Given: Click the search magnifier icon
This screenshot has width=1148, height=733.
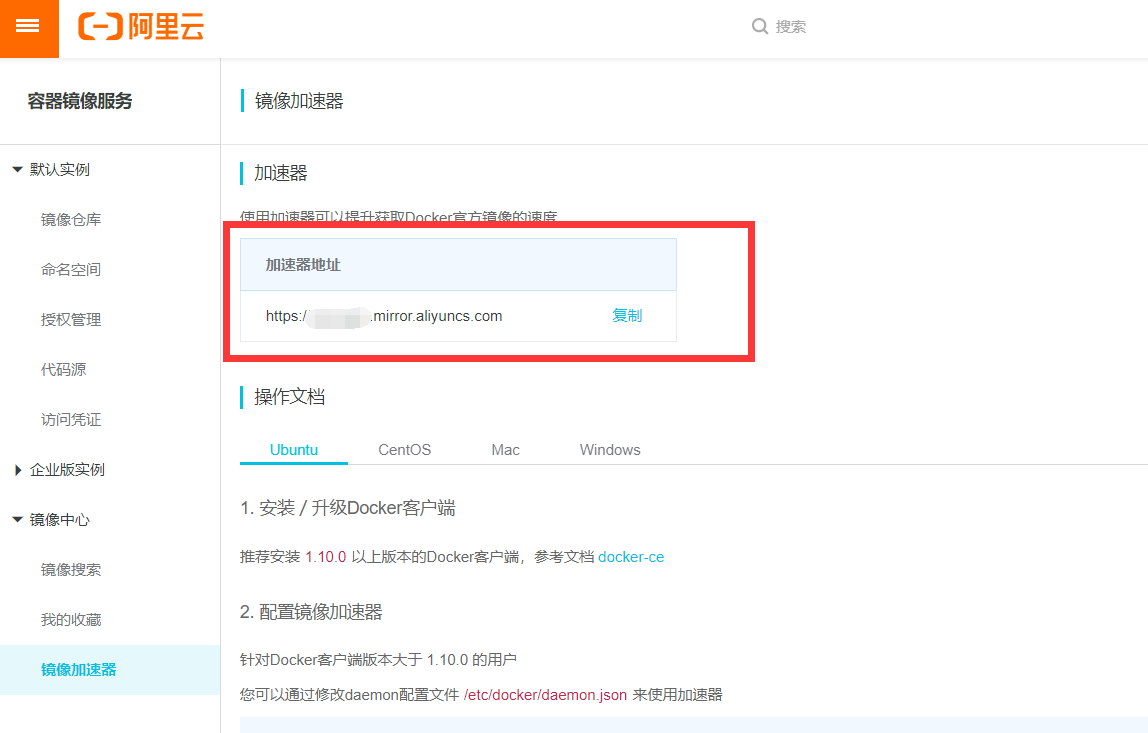Looking at the screenshot, I should pyautogui.click(x=760, y=26).
